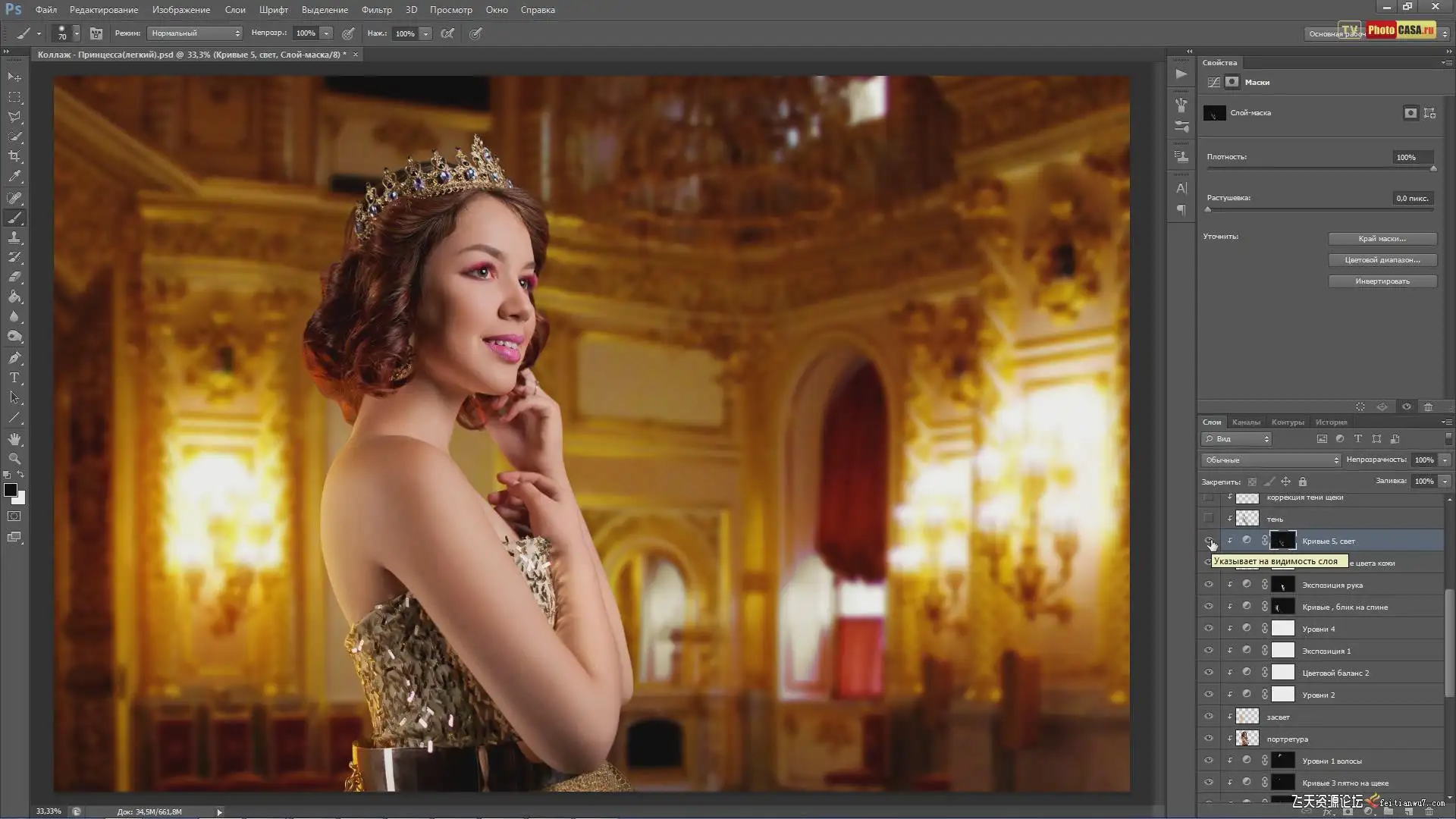Screen dimensions: 1456x819
Task: Show the тень layer
Action: click(x=1209, y=519)
